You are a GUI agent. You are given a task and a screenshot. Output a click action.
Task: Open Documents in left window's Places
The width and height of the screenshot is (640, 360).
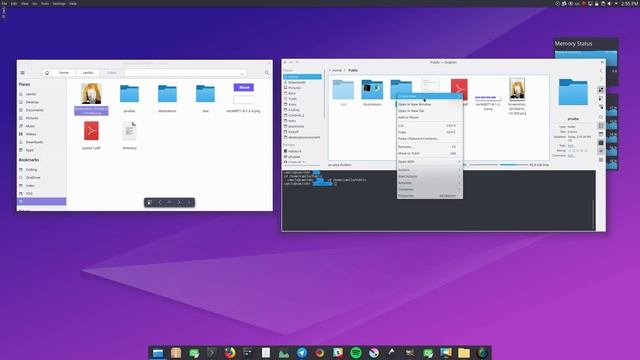click(42, 110)
